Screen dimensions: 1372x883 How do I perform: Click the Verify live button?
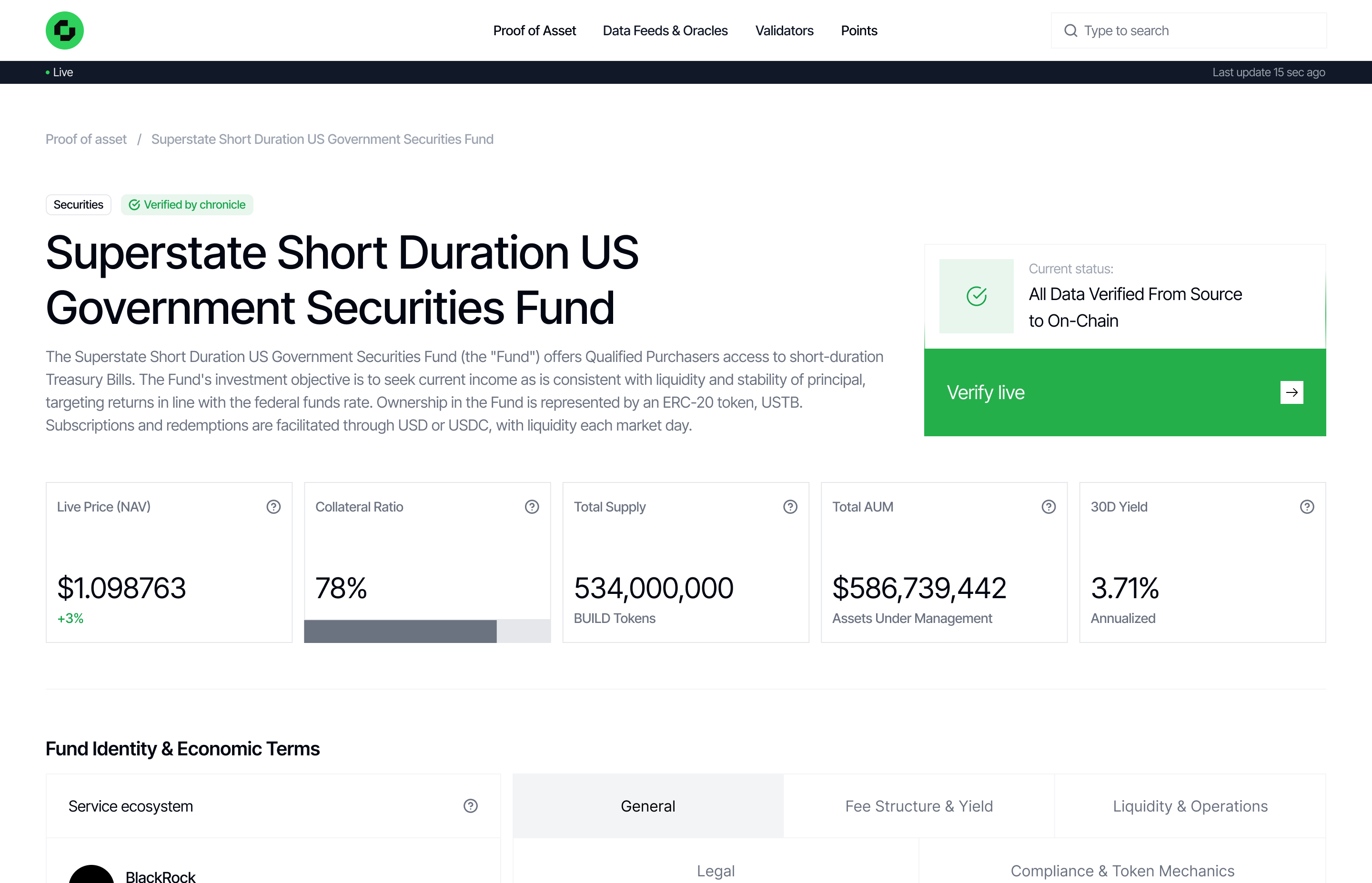point(1124,392)
